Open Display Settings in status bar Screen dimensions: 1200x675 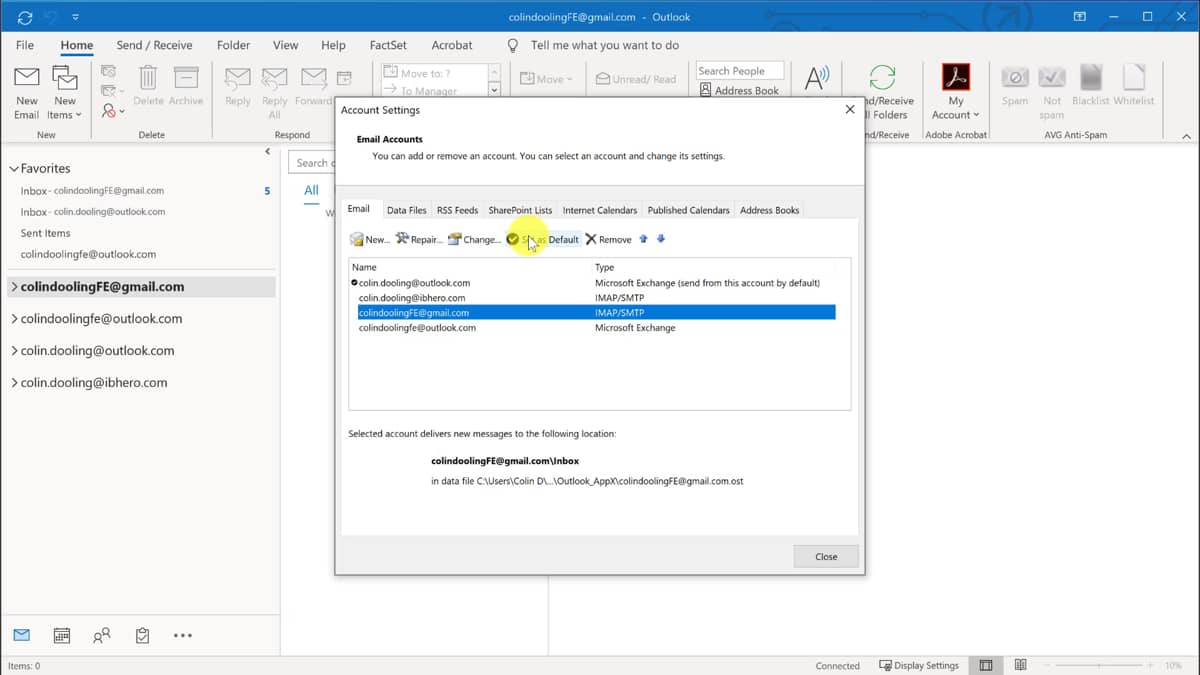[x=918, y=665]
